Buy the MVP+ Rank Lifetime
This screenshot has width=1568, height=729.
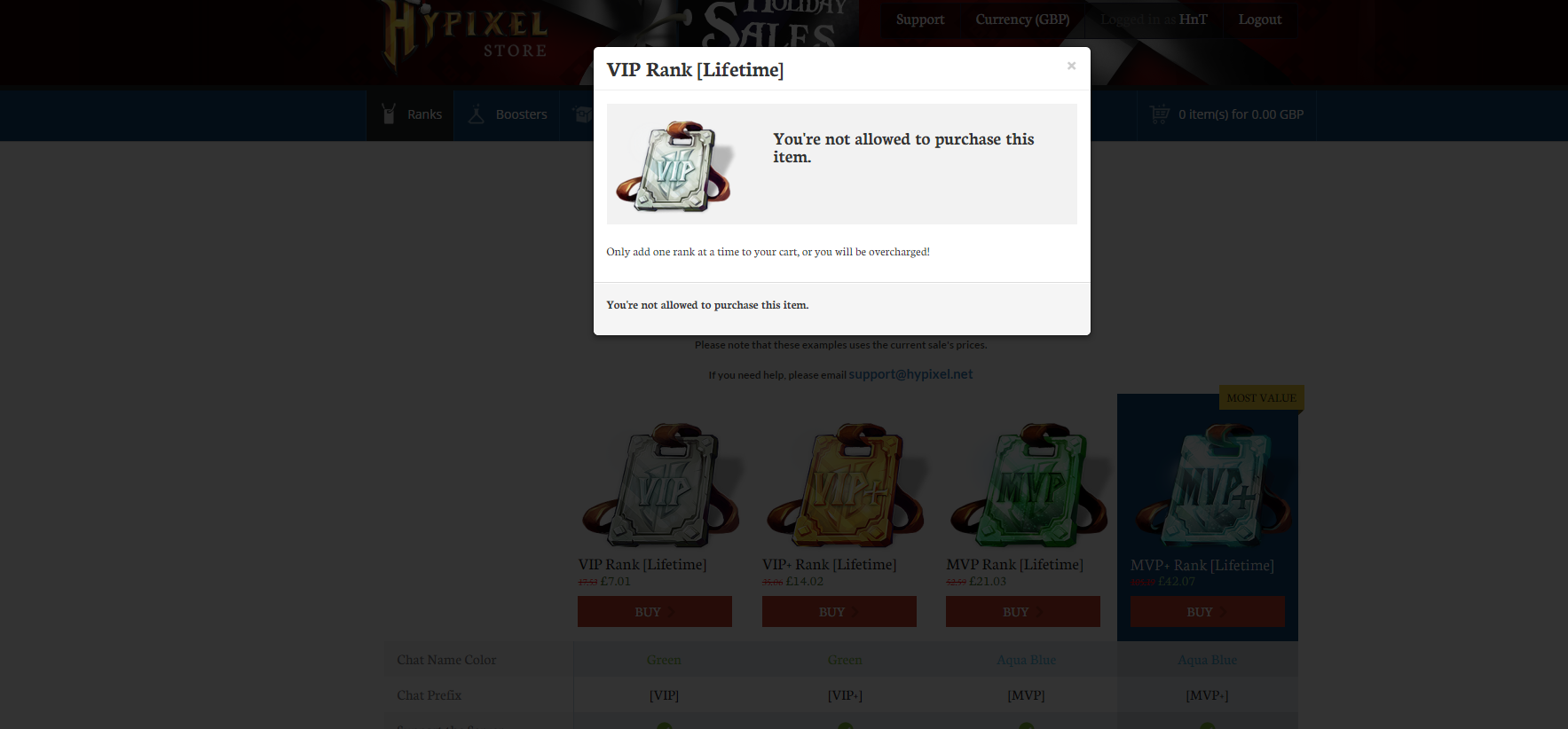point(1208,612)
